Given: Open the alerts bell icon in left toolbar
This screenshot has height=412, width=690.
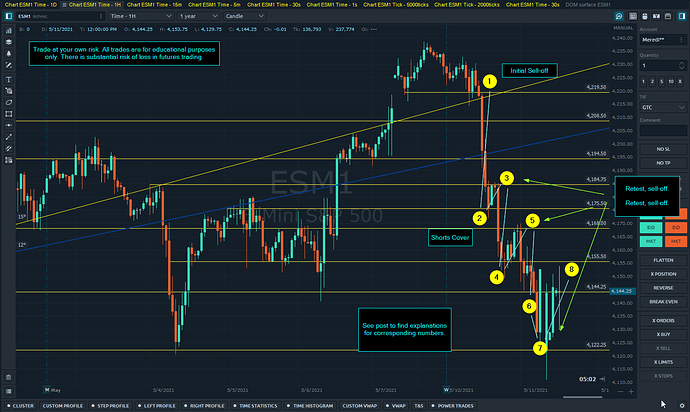Looking at the screenshot, I should click(x=8, y=53).
